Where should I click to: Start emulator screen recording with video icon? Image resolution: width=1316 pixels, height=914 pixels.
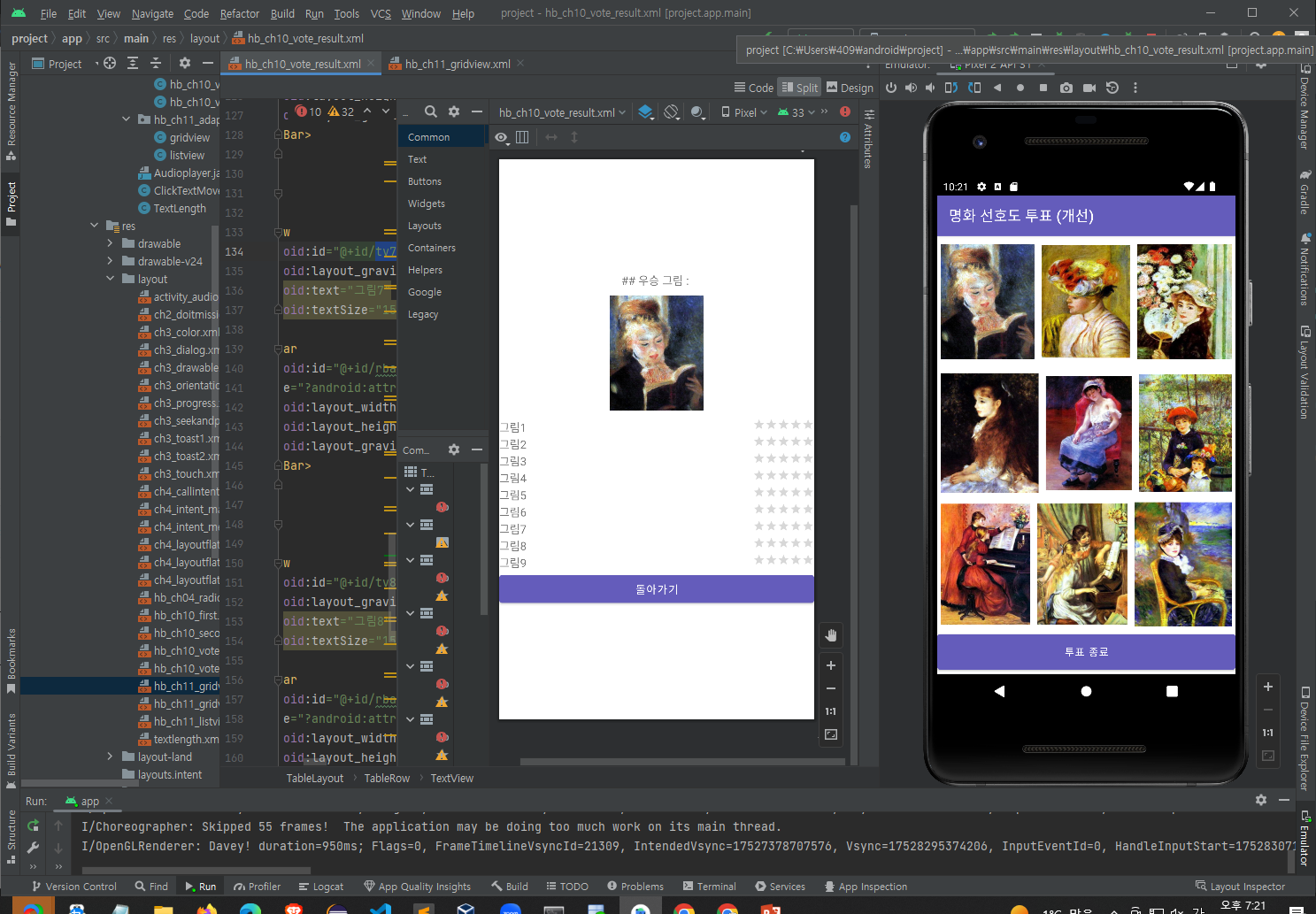pos(1089,88)
